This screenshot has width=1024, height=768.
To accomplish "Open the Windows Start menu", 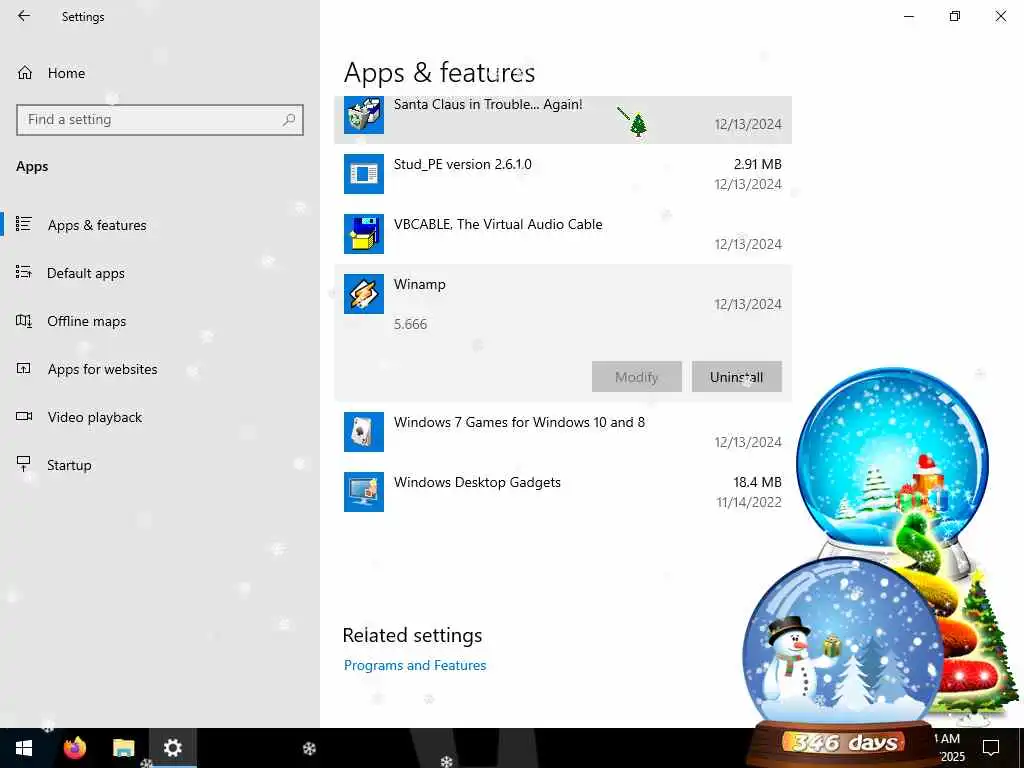I will click(x=24, y=748).
